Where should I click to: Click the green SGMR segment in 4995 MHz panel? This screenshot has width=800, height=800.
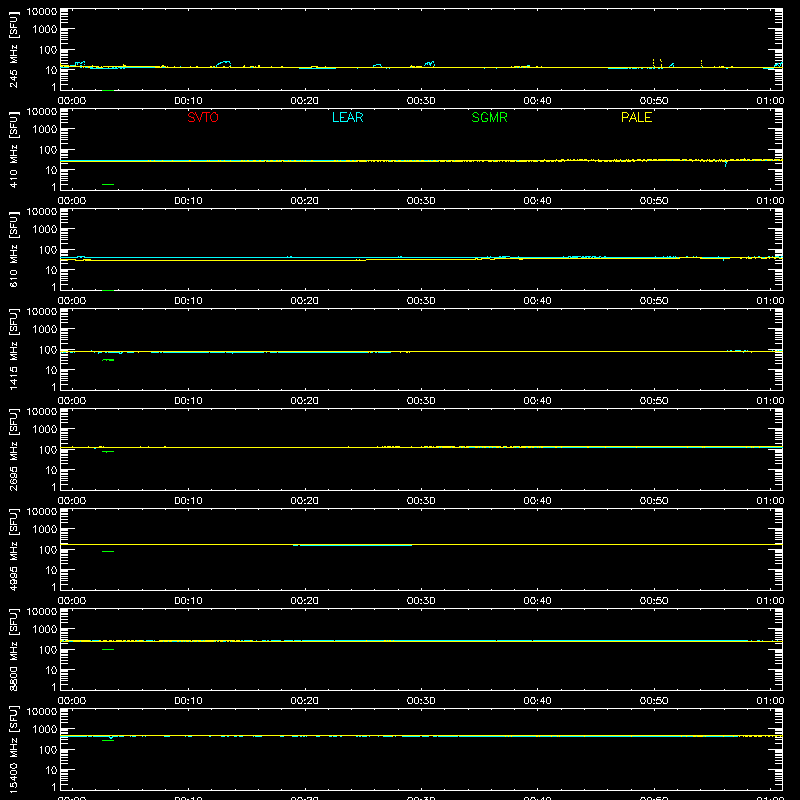(108, 552)
